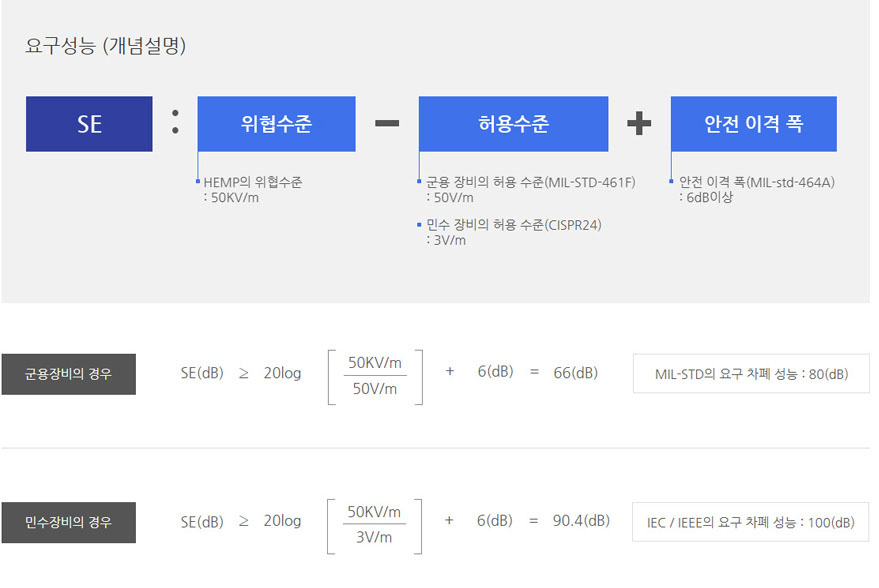The width and height of the screenshot is (879, 588).
Task: Click the HEMP의 위협수준 bullet text
Action: point(252,189)
